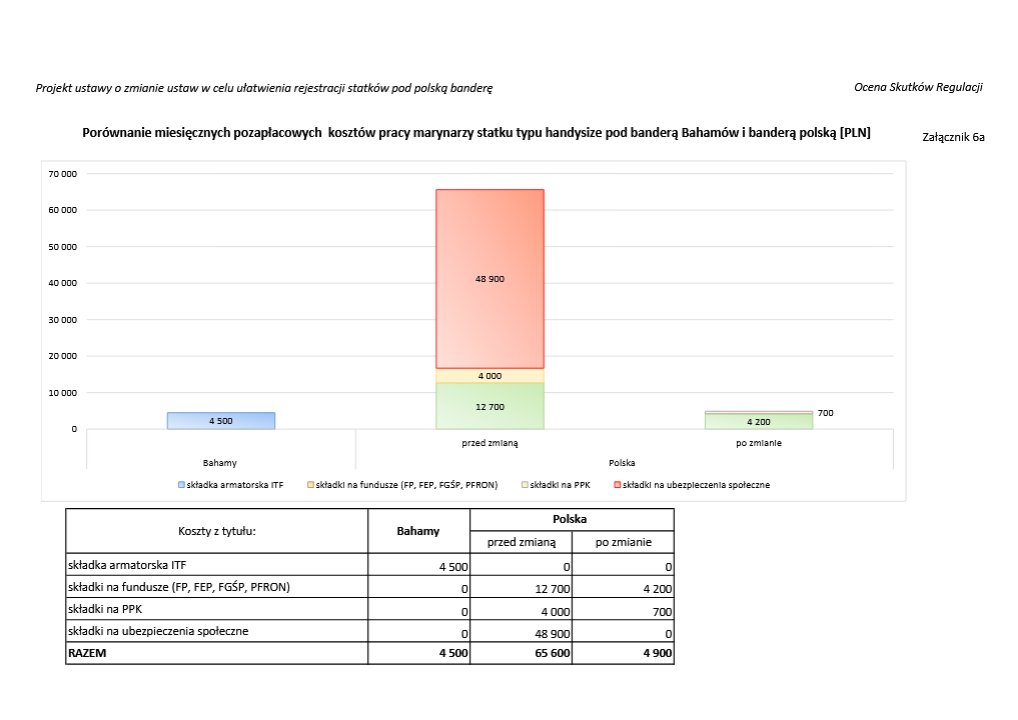The image size is (1018, 720).
Task: Click the Ocena Skutków Regulacji header text
Action: coord(918,87)
